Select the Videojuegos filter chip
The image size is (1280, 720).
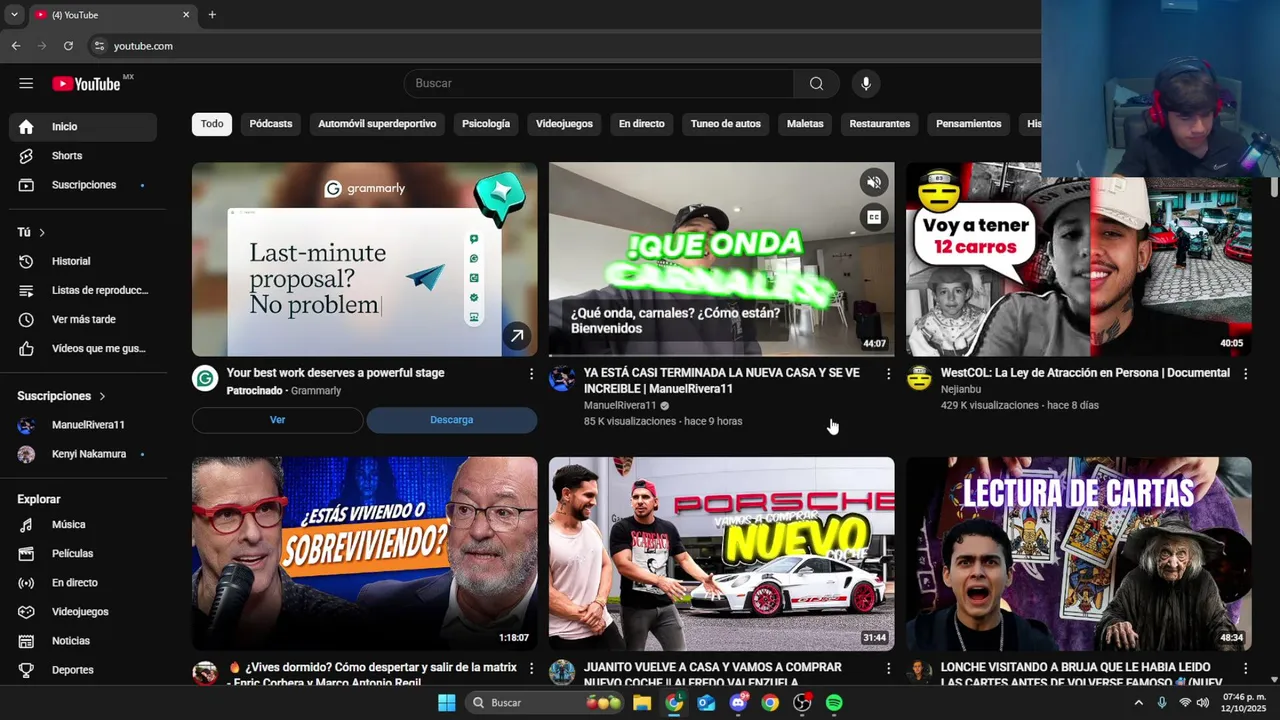(564, 124)
